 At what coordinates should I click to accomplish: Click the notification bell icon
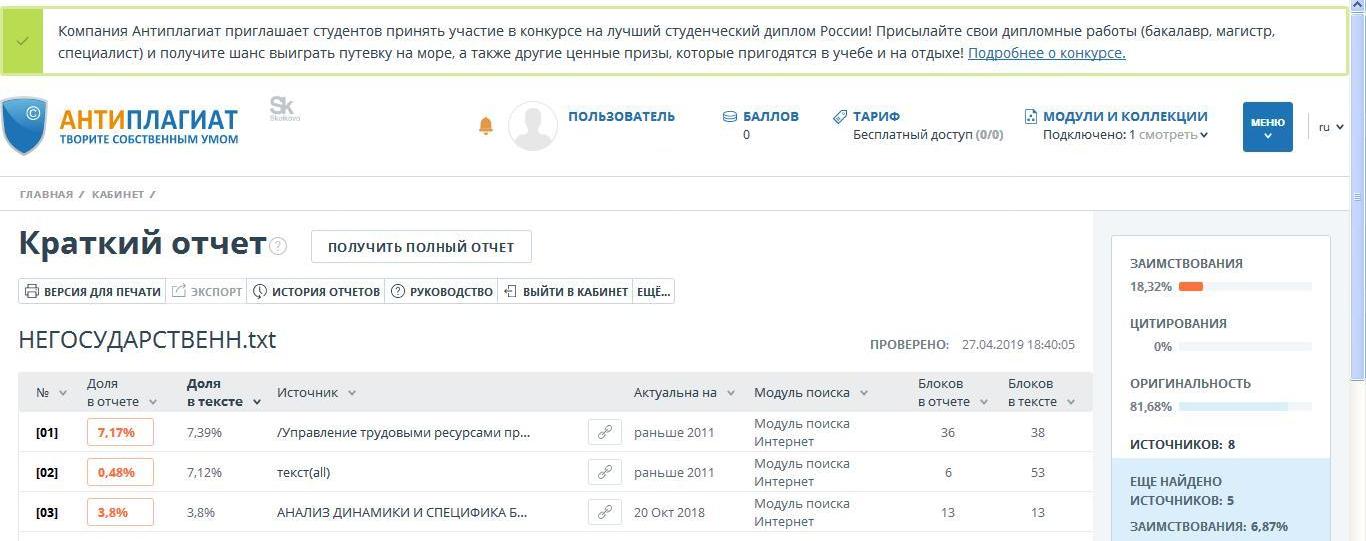point(486,125)
